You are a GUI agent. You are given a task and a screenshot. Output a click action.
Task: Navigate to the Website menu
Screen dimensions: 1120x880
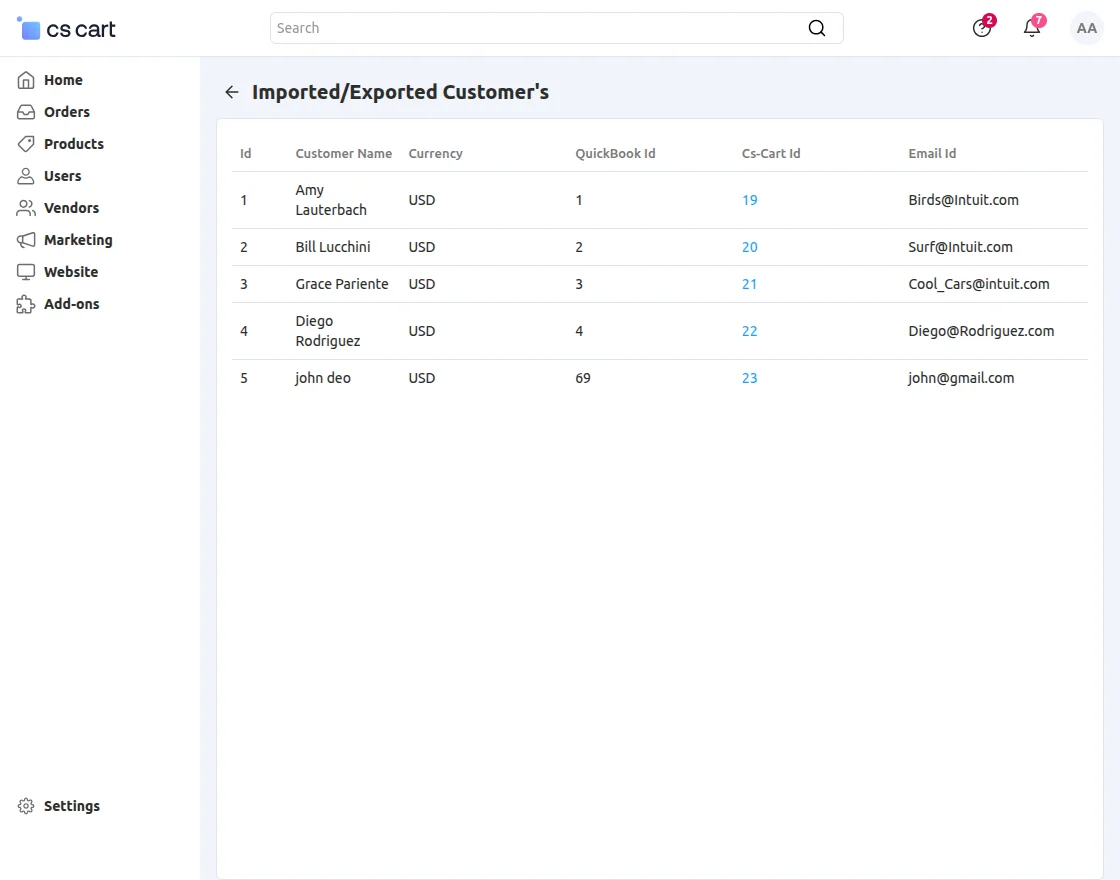(x=70, y=272)
